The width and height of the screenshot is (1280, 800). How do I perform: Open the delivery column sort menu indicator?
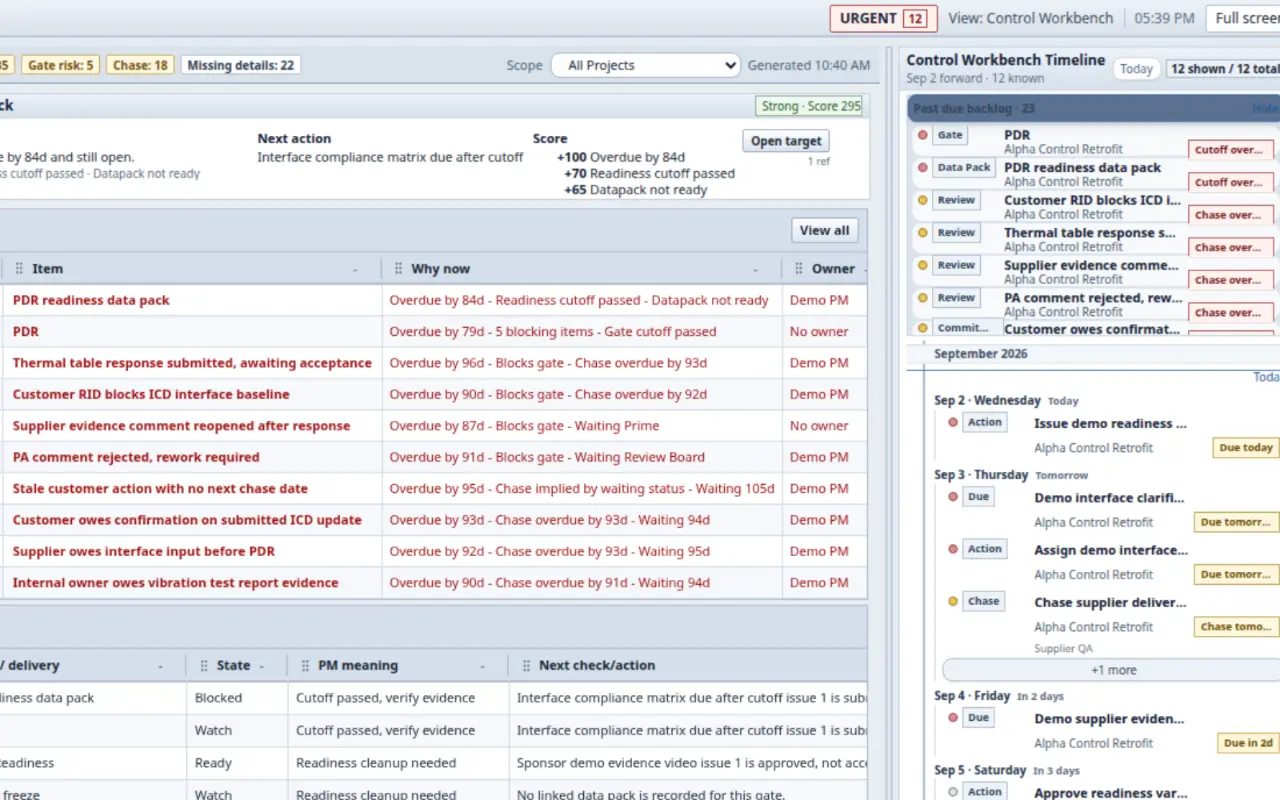tap(161, 666)
